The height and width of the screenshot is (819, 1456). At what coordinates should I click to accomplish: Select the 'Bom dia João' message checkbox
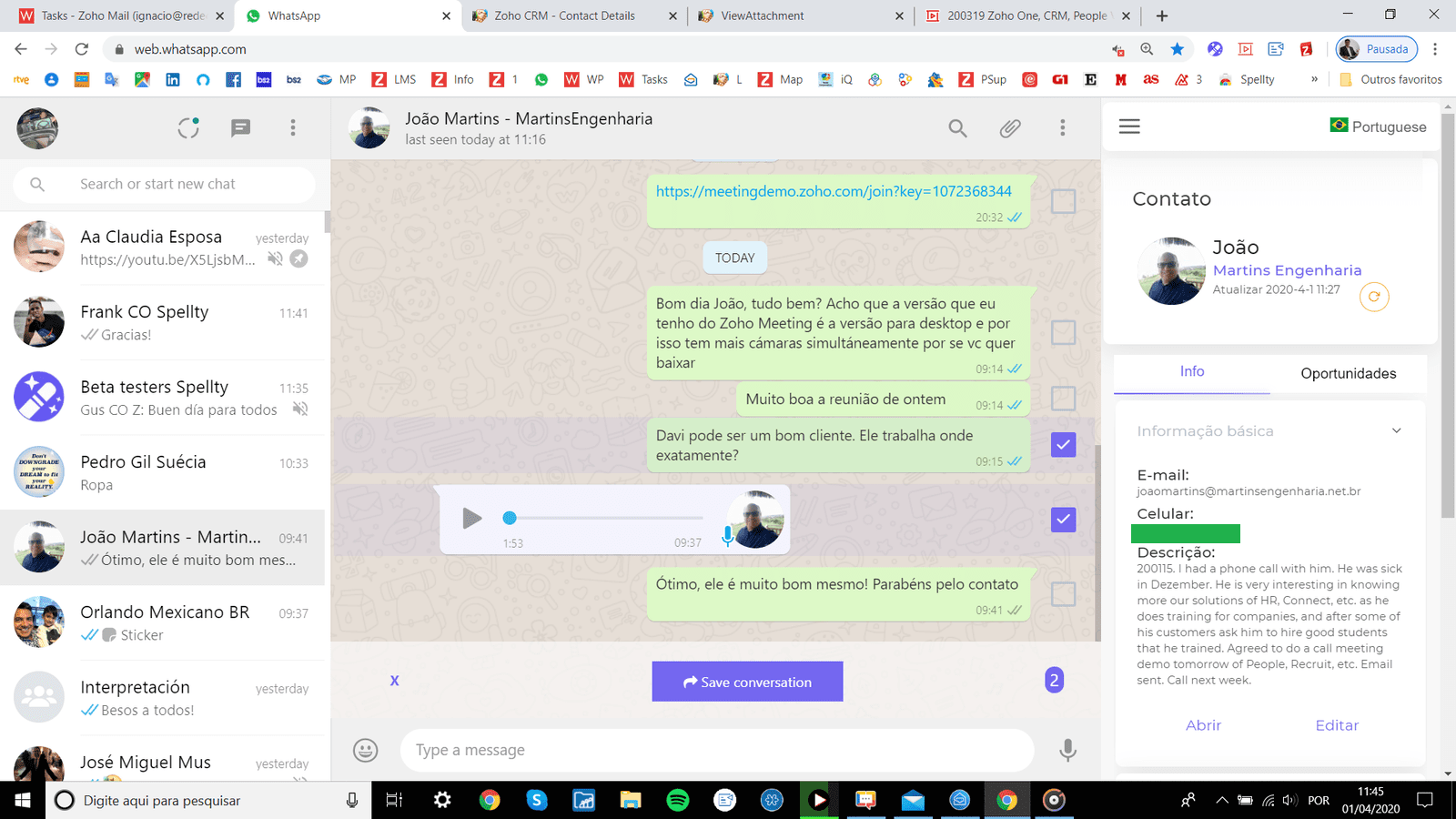coord(1063,332)
